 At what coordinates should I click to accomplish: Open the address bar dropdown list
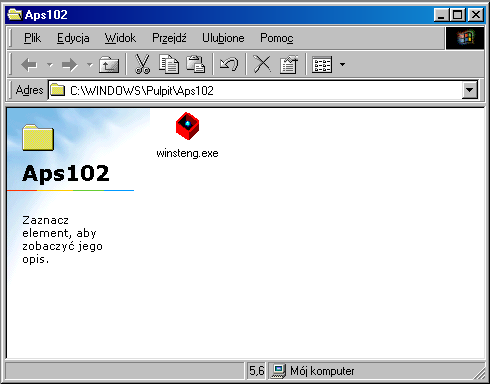coord(470,90)
